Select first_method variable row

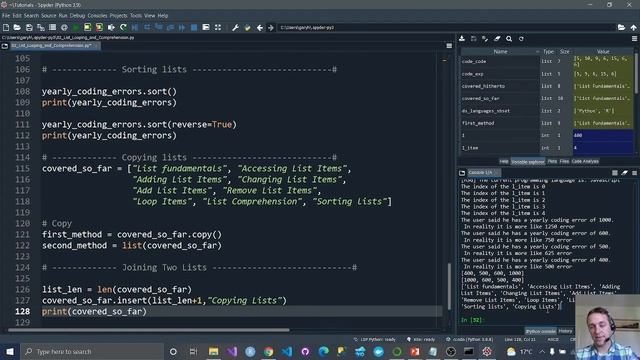point(547,123)
